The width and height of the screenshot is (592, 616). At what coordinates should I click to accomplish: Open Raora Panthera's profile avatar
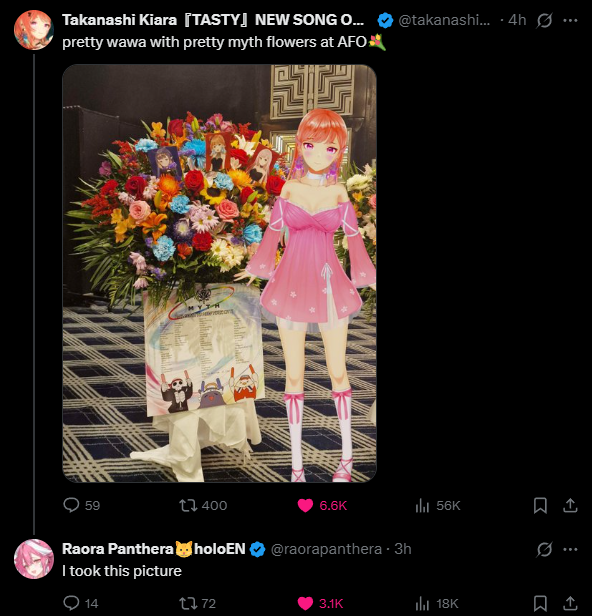pyautogui.click(x=34, y=559)
